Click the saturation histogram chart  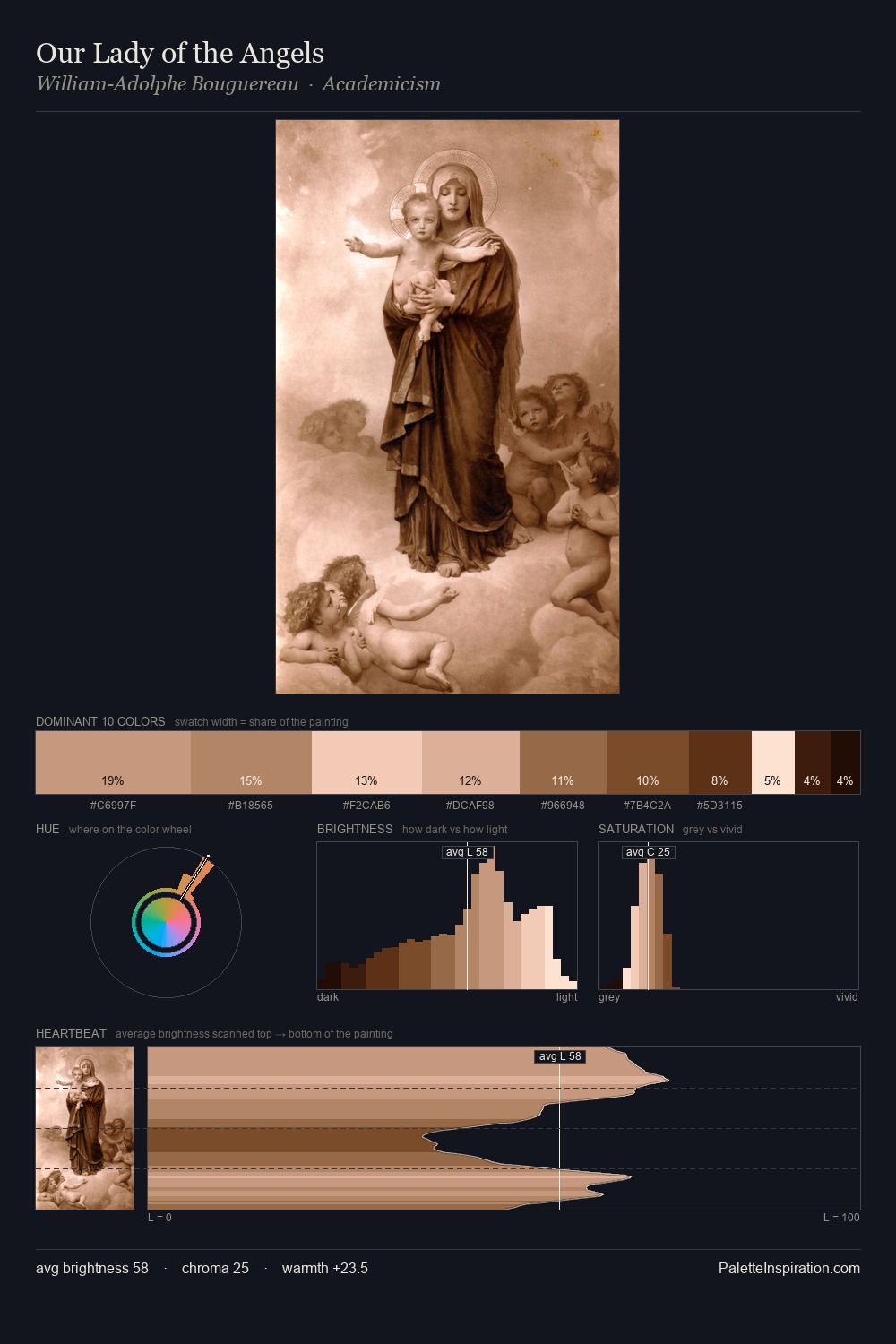point(728,916)
